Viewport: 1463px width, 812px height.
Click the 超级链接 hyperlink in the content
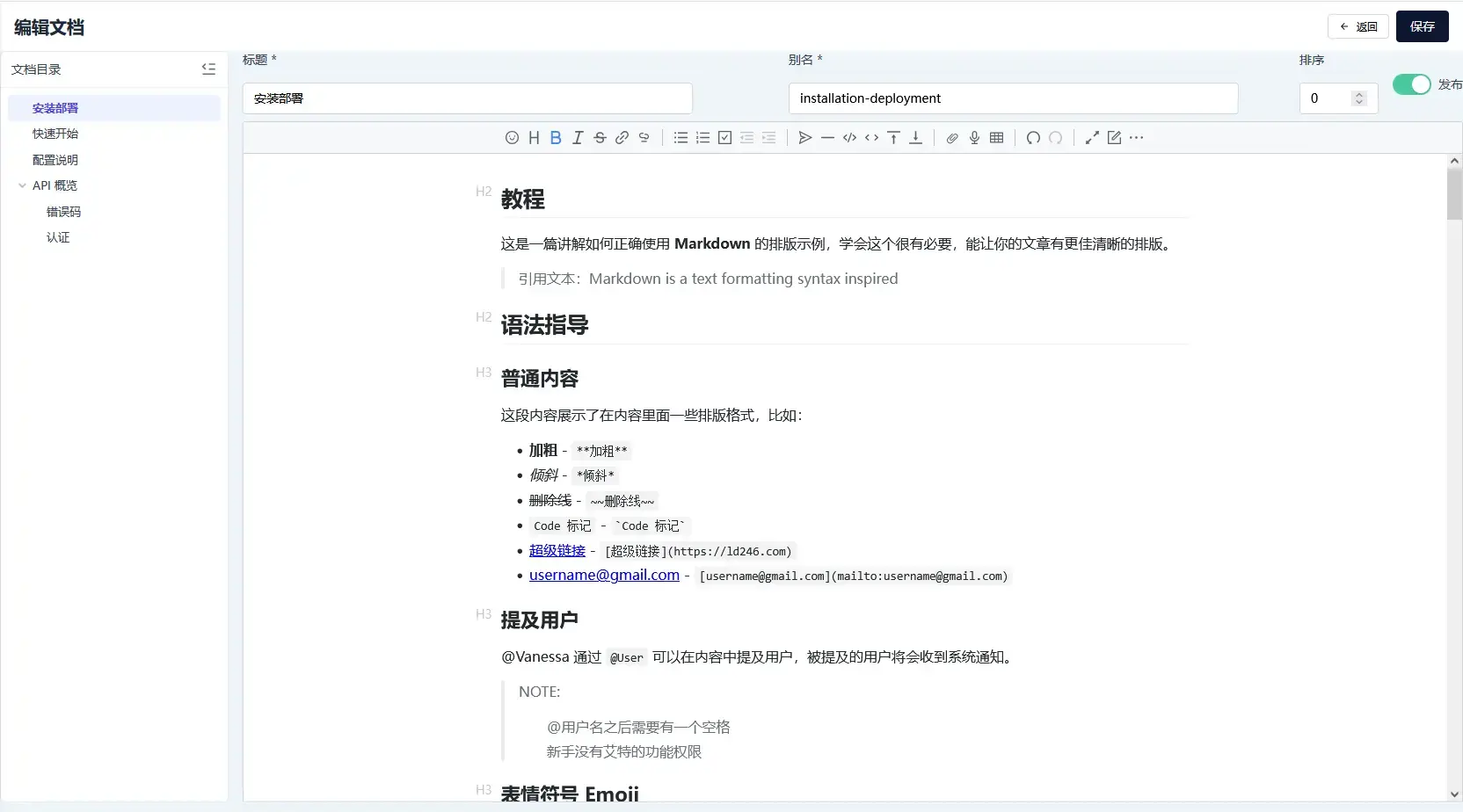[557, 550]
